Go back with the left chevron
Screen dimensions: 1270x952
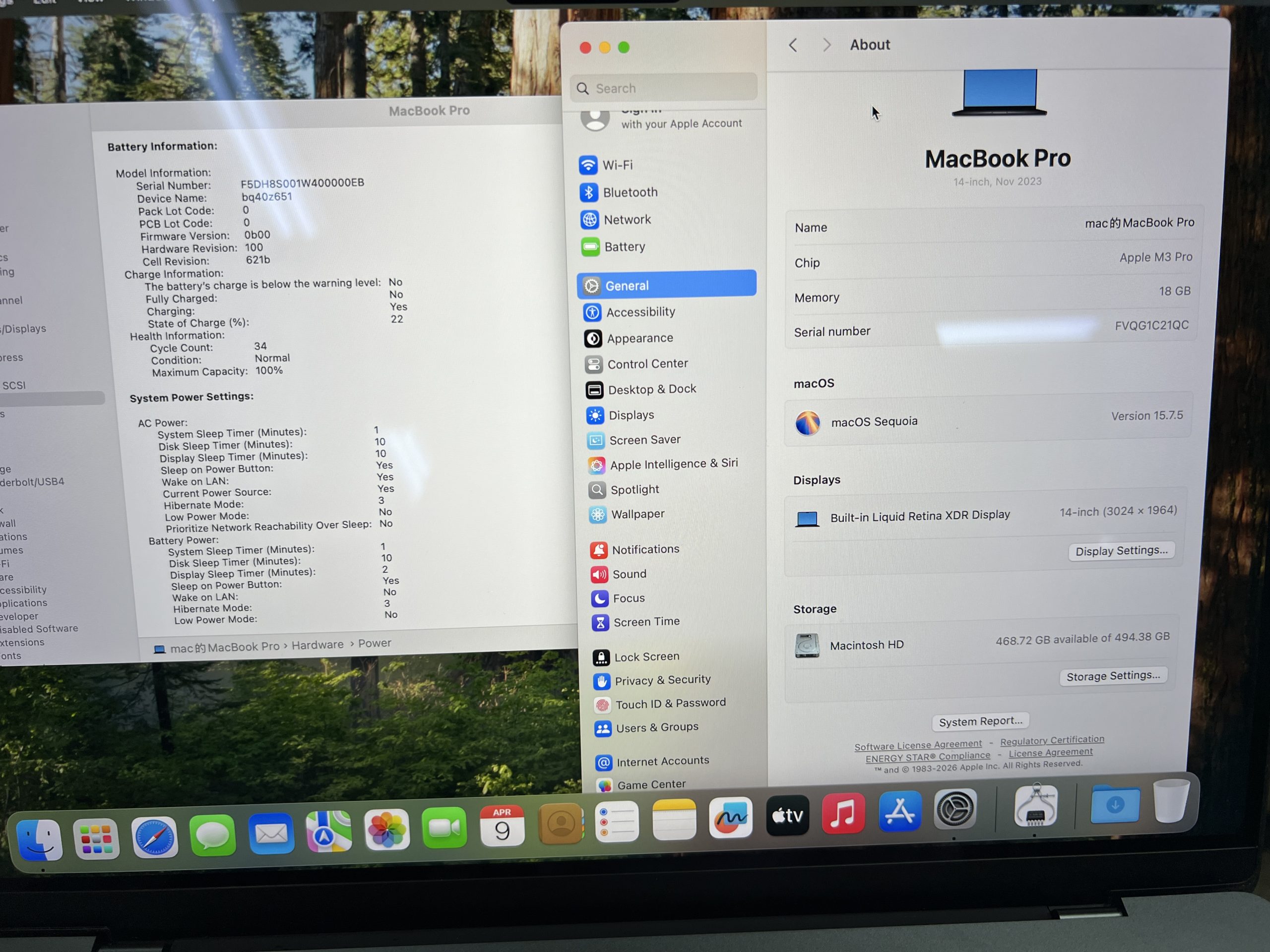[x=793, y=45]
